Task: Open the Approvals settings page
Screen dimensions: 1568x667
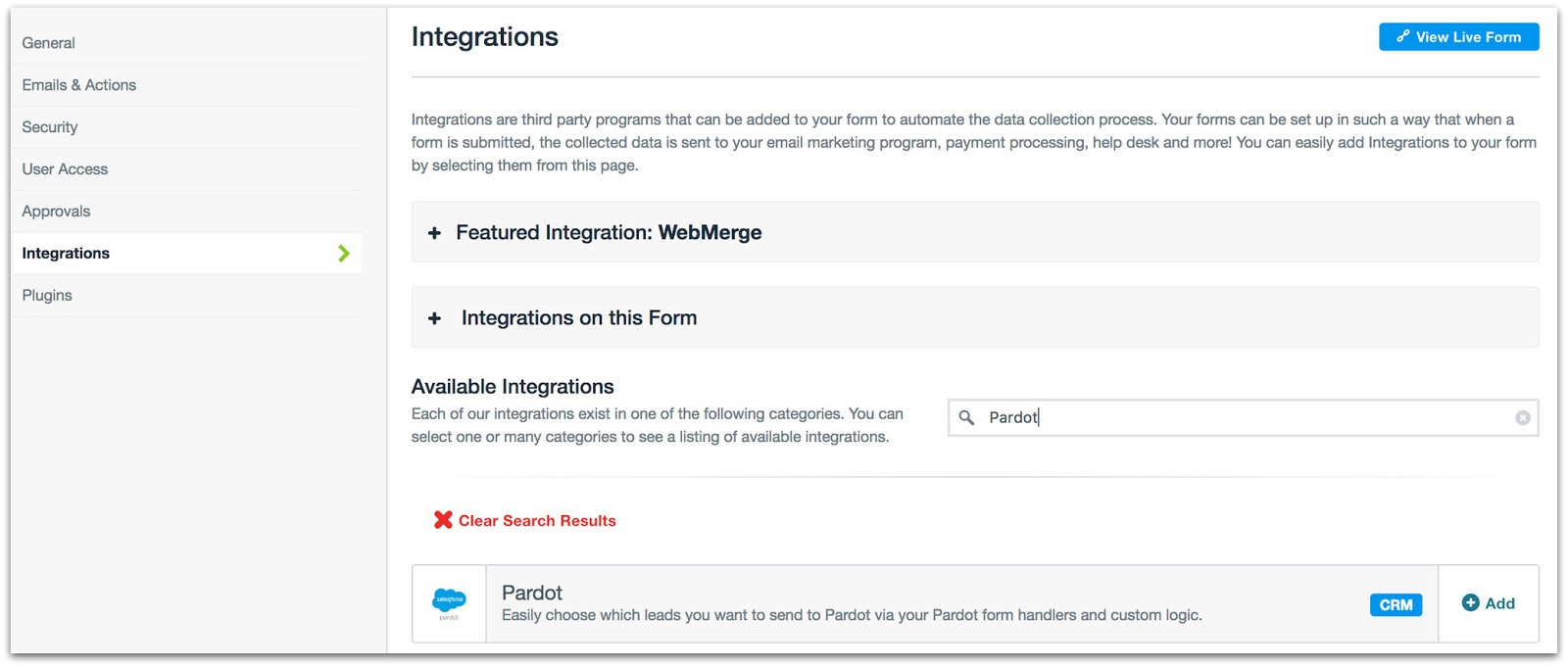Action: (56, 211)
